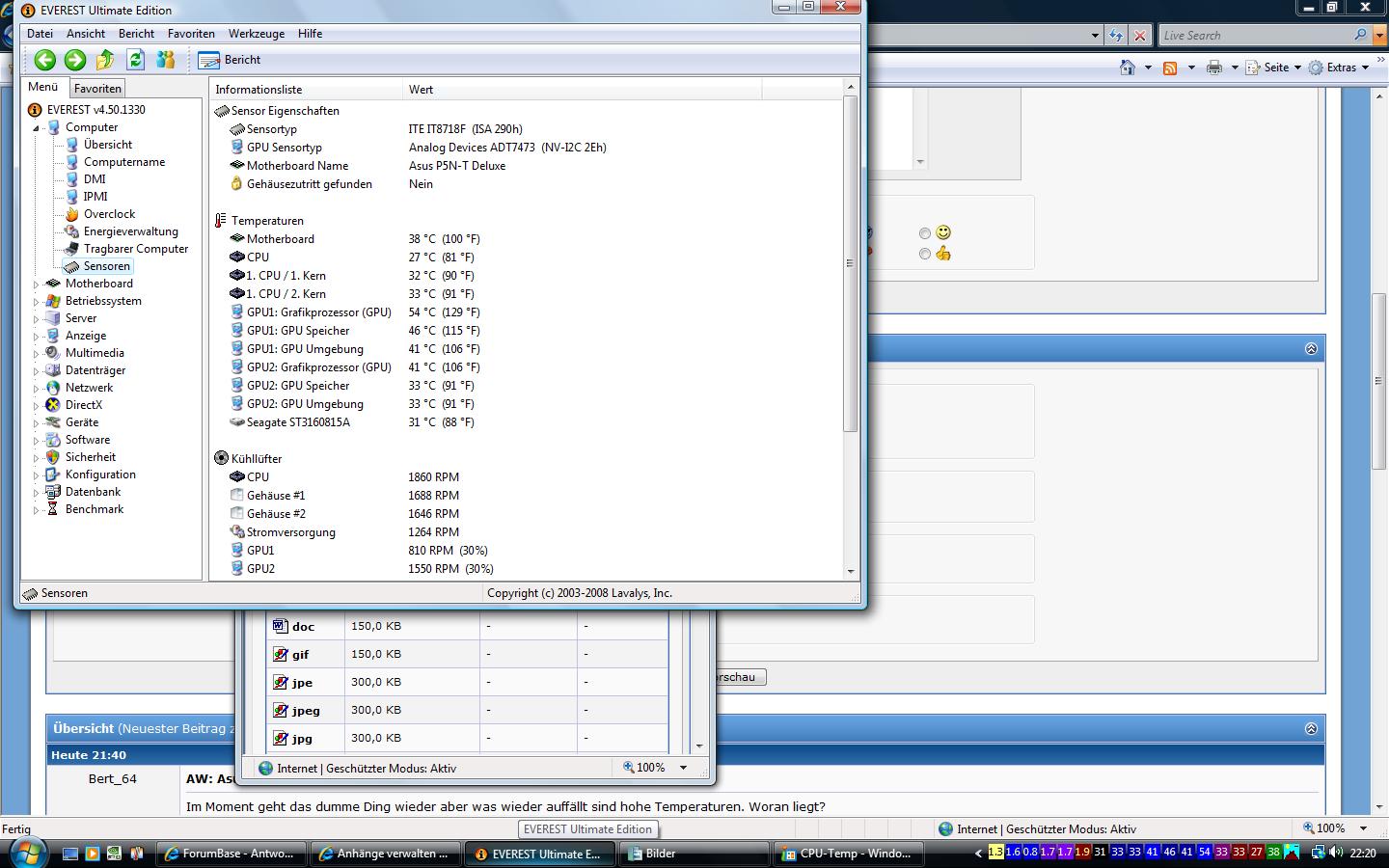Click the browser refresh icon
The height and width of the screenshot is (868, 1389).
click(1116, 36)
